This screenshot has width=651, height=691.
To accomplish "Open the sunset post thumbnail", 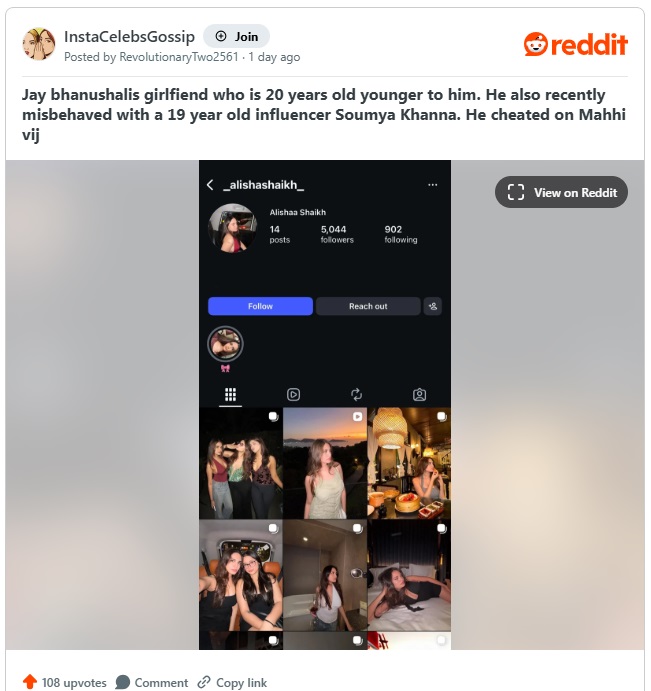I will 325,463.
